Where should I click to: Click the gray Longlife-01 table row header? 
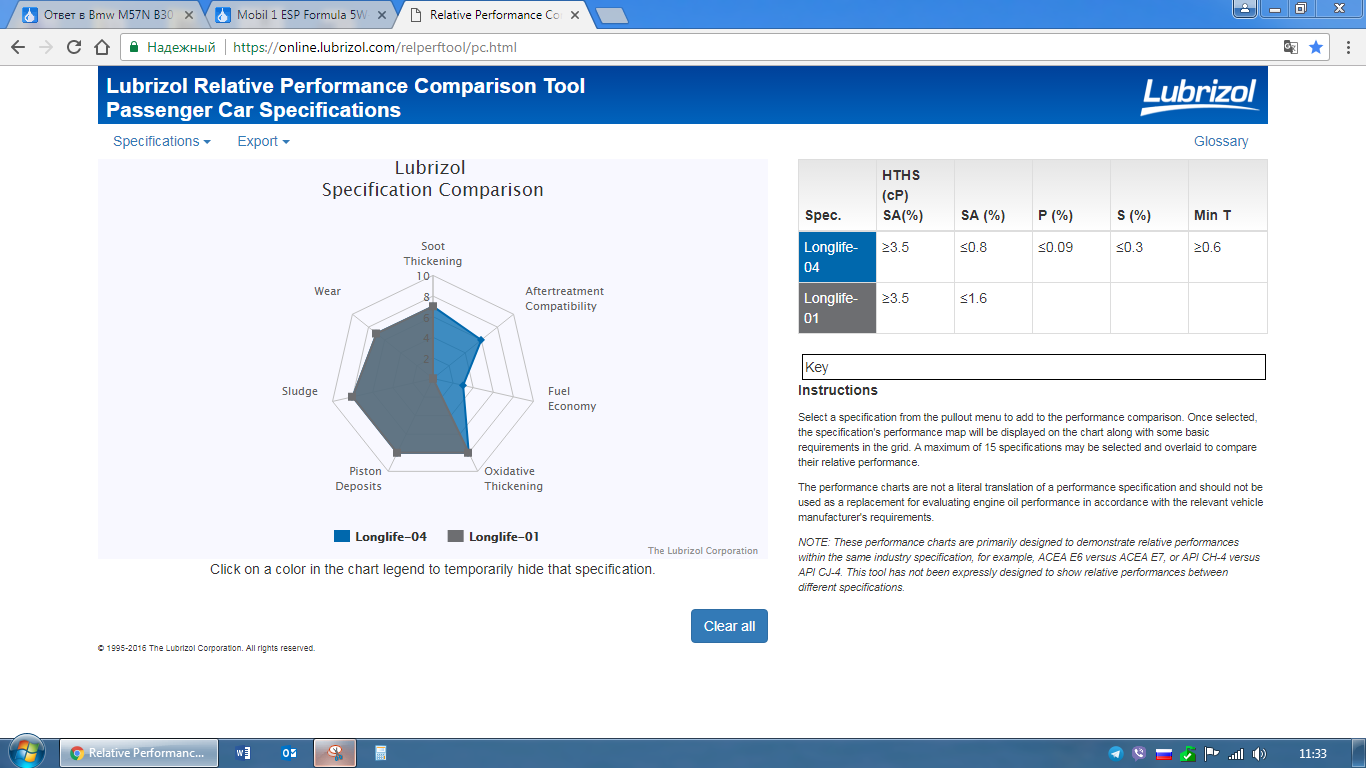(x=838, y=308)
